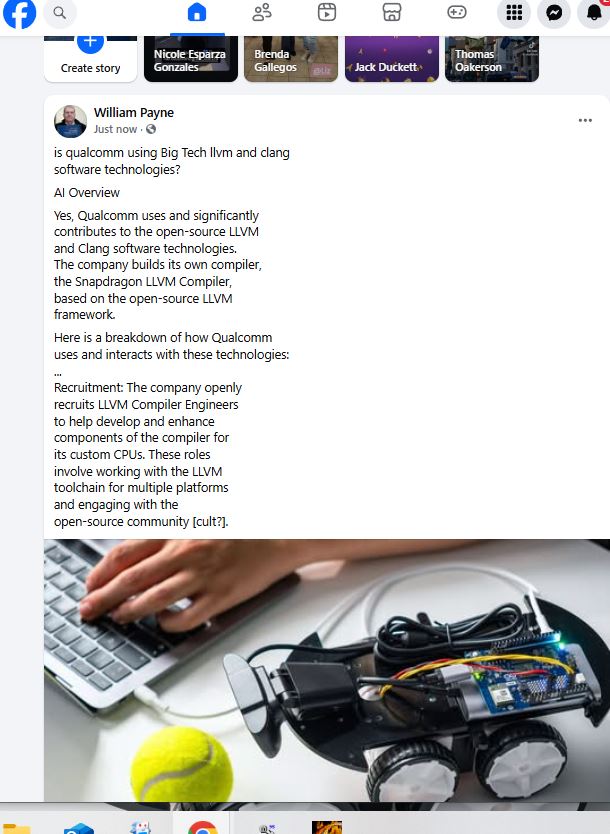Open the Friends tab icon
The width and height of the screenshot is (610, 834).
(x=262, y=13)
